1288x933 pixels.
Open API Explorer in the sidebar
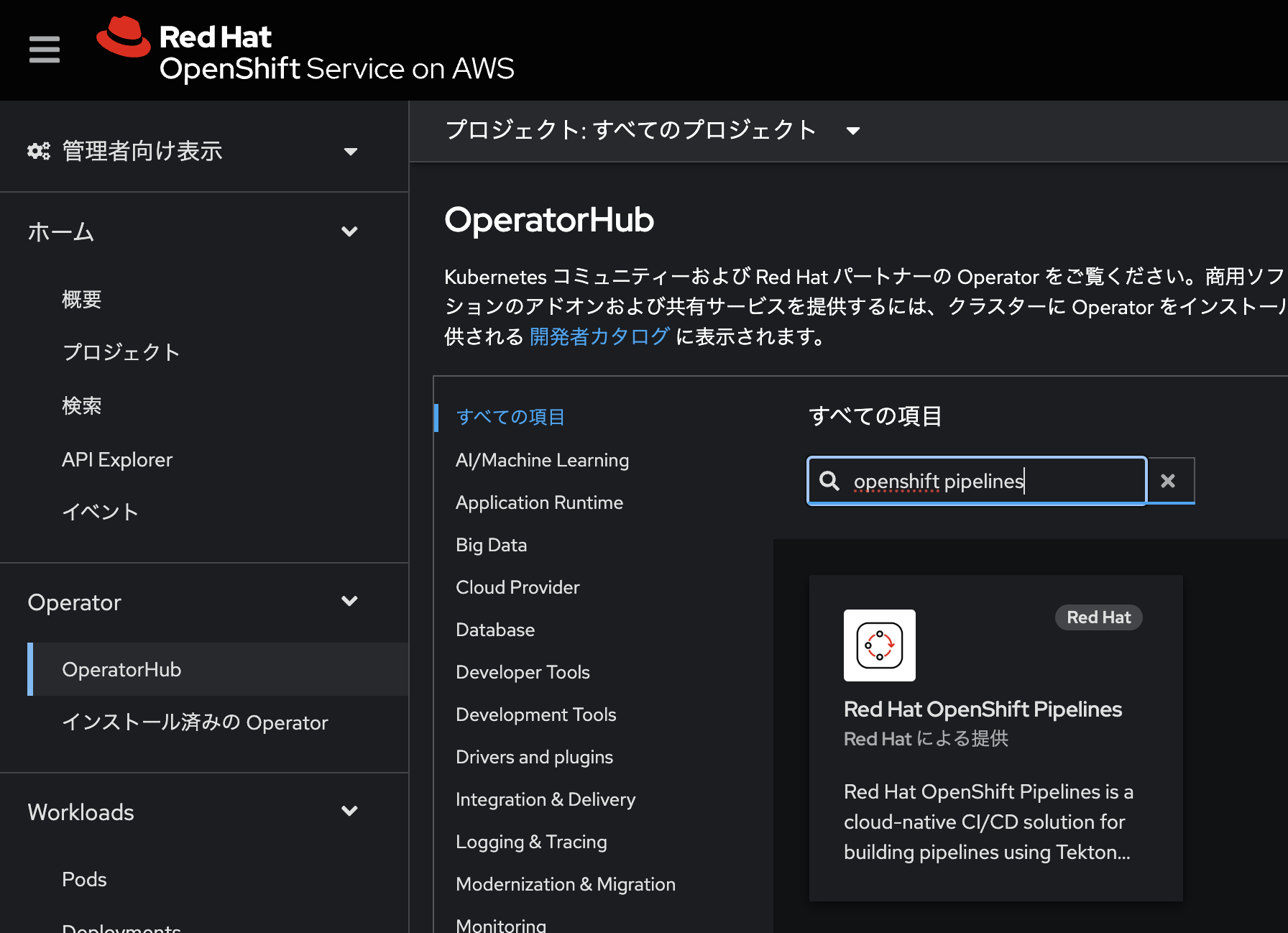click(117, 459)
